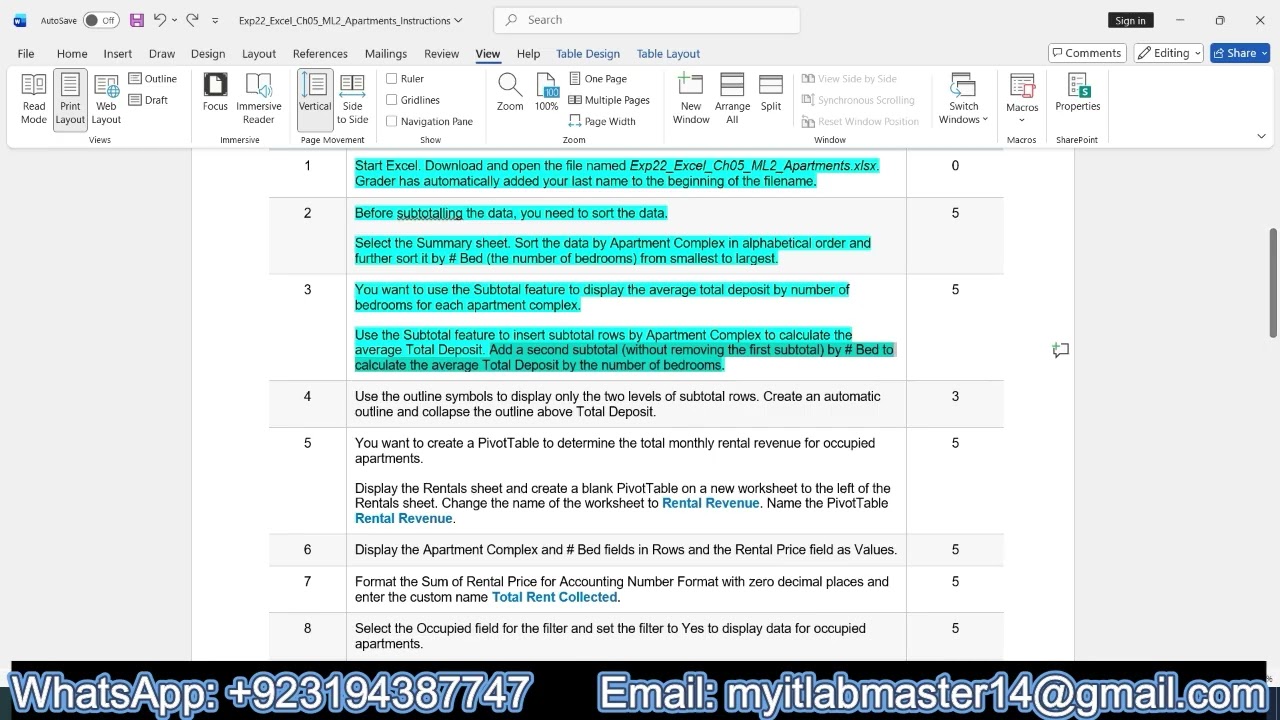
Task: Open Immersive Reader
Action: [259, 99]
